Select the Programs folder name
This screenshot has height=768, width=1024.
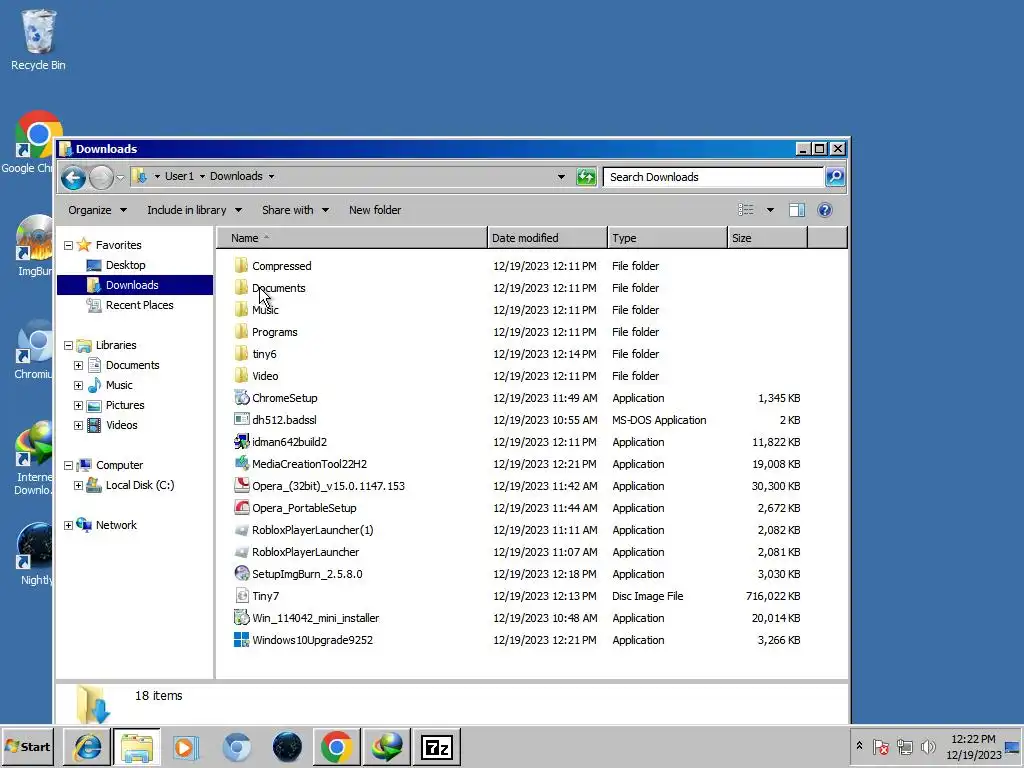tap(275, 332)
